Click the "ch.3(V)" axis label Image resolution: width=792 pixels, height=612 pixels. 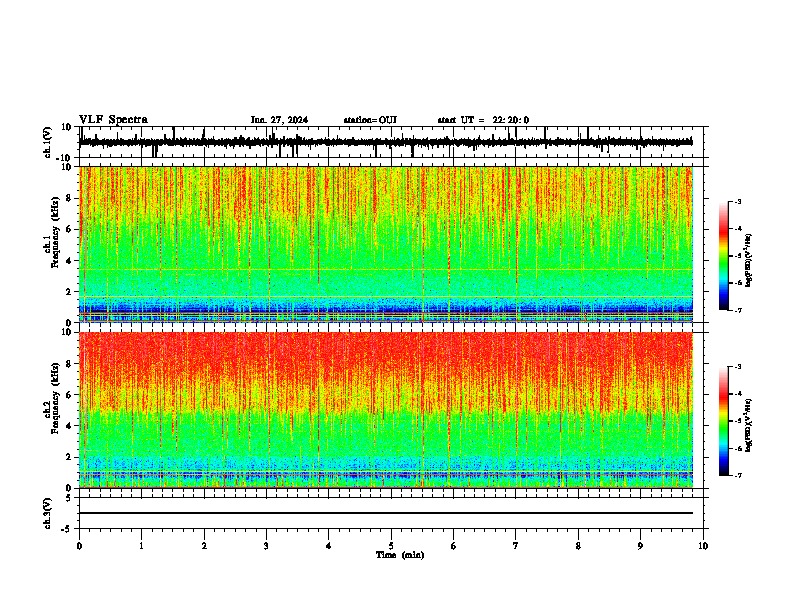coord(48,513)
